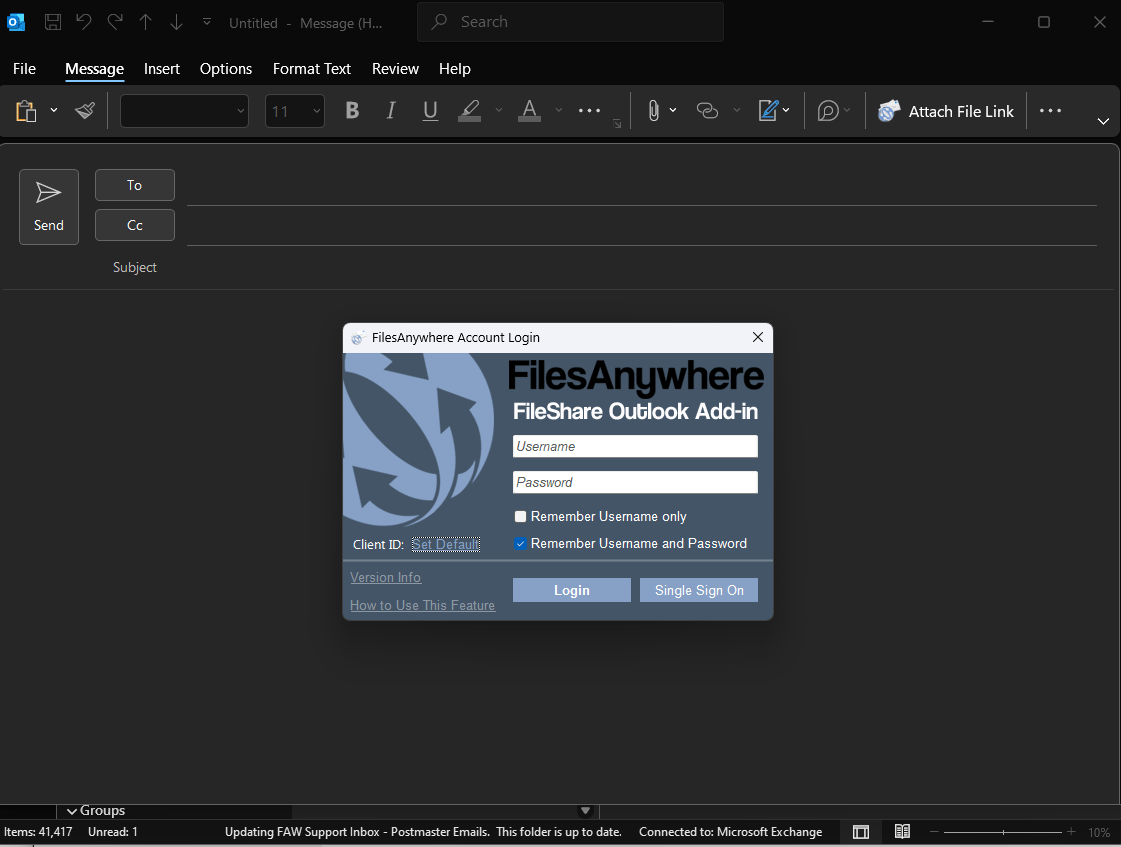Open the Signature icon
This screenshot has width=1121, height=847.
point(768,111)
